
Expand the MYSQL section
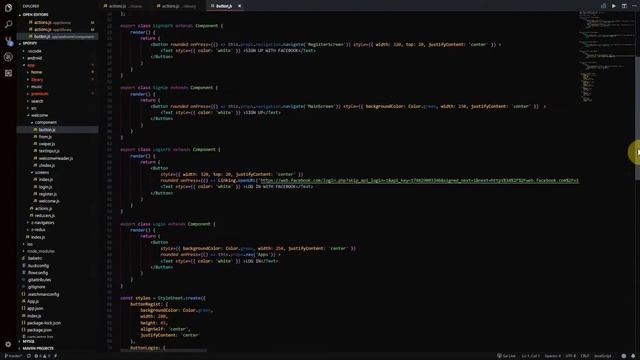point(28,341)
